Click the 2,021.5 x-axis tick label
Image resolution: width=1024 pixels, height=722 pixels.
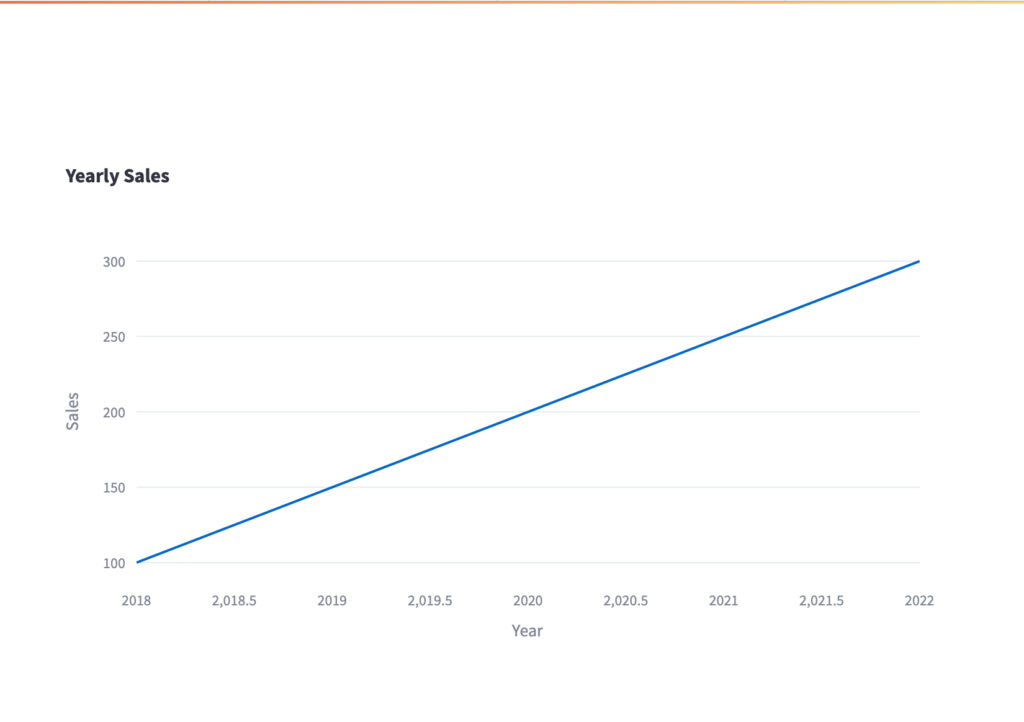pos(821,601)
